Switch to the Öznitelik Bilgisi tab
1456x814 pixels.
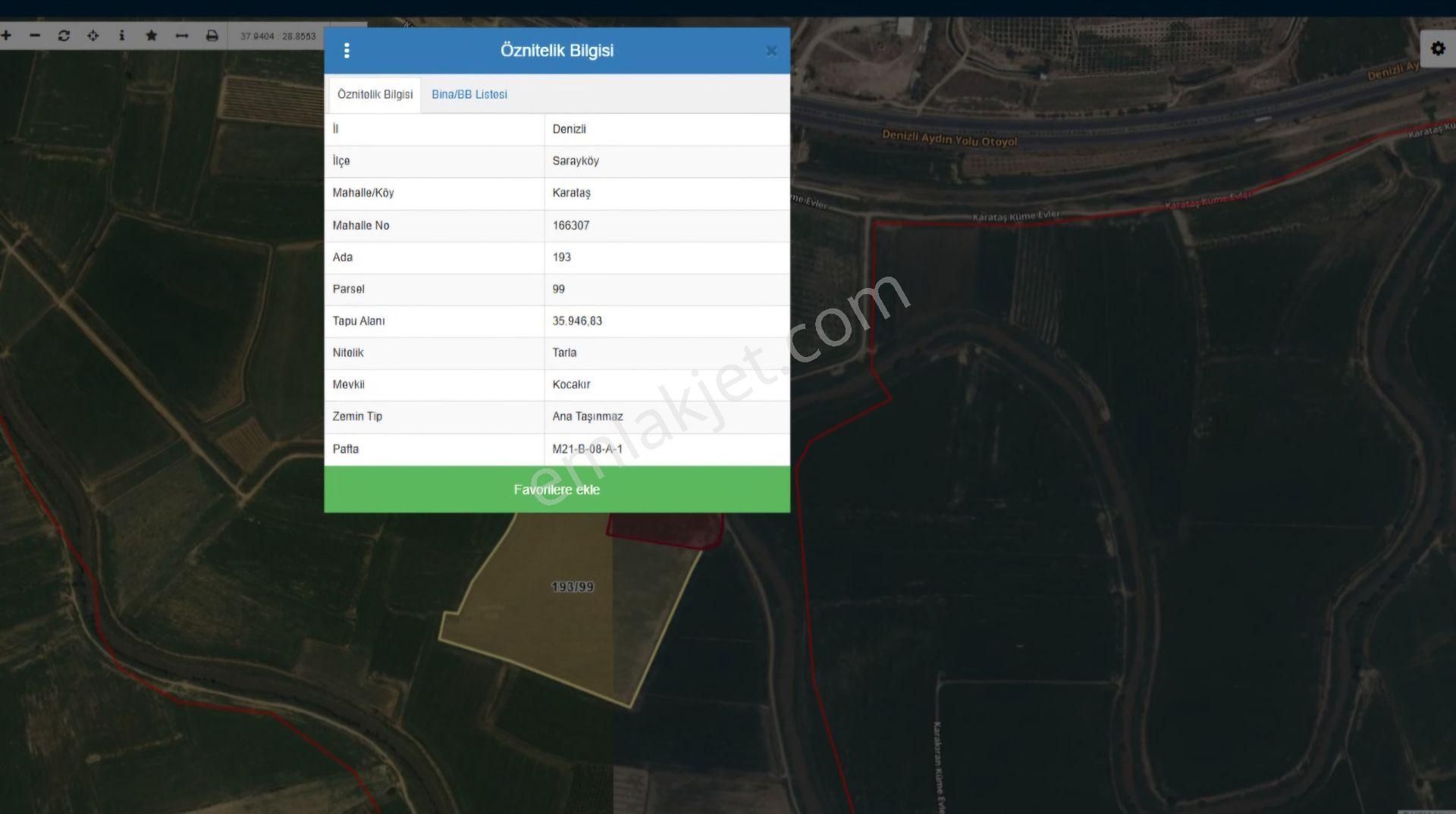point(375,95)
